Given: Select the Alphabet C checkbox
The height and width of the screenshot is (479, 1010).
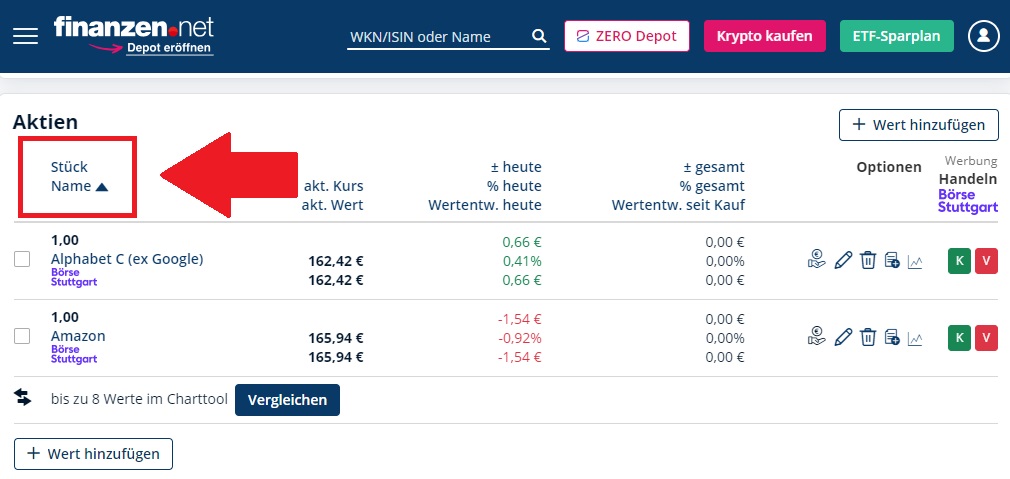Looking at the screenshot, I should point(22,259).
